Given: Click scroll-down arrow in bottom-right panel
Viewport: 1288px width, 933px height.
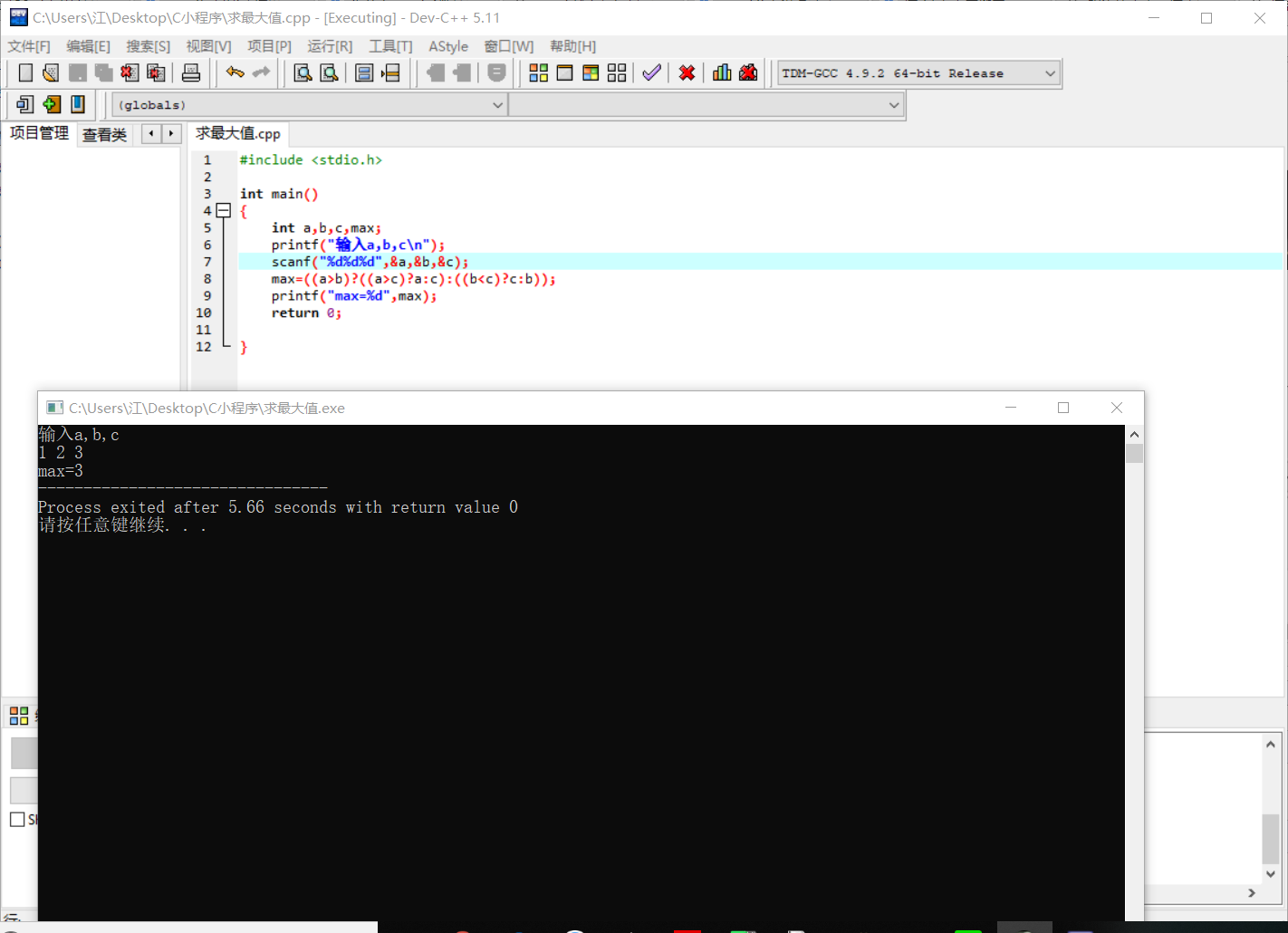Looking at the screenshot, I should click(x=1271, y=874).
